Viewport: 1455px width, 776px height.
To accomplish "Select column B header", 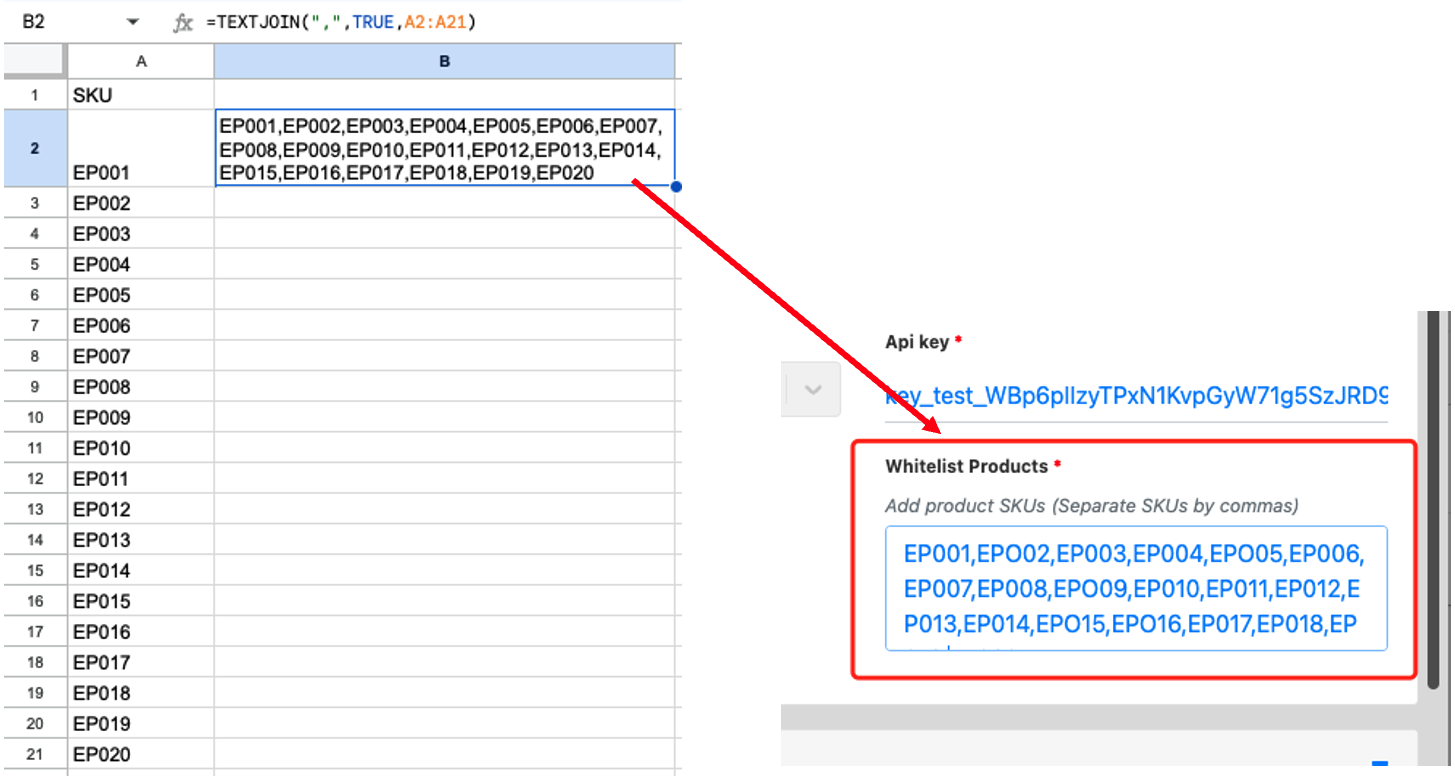I will tap(444, 61).
